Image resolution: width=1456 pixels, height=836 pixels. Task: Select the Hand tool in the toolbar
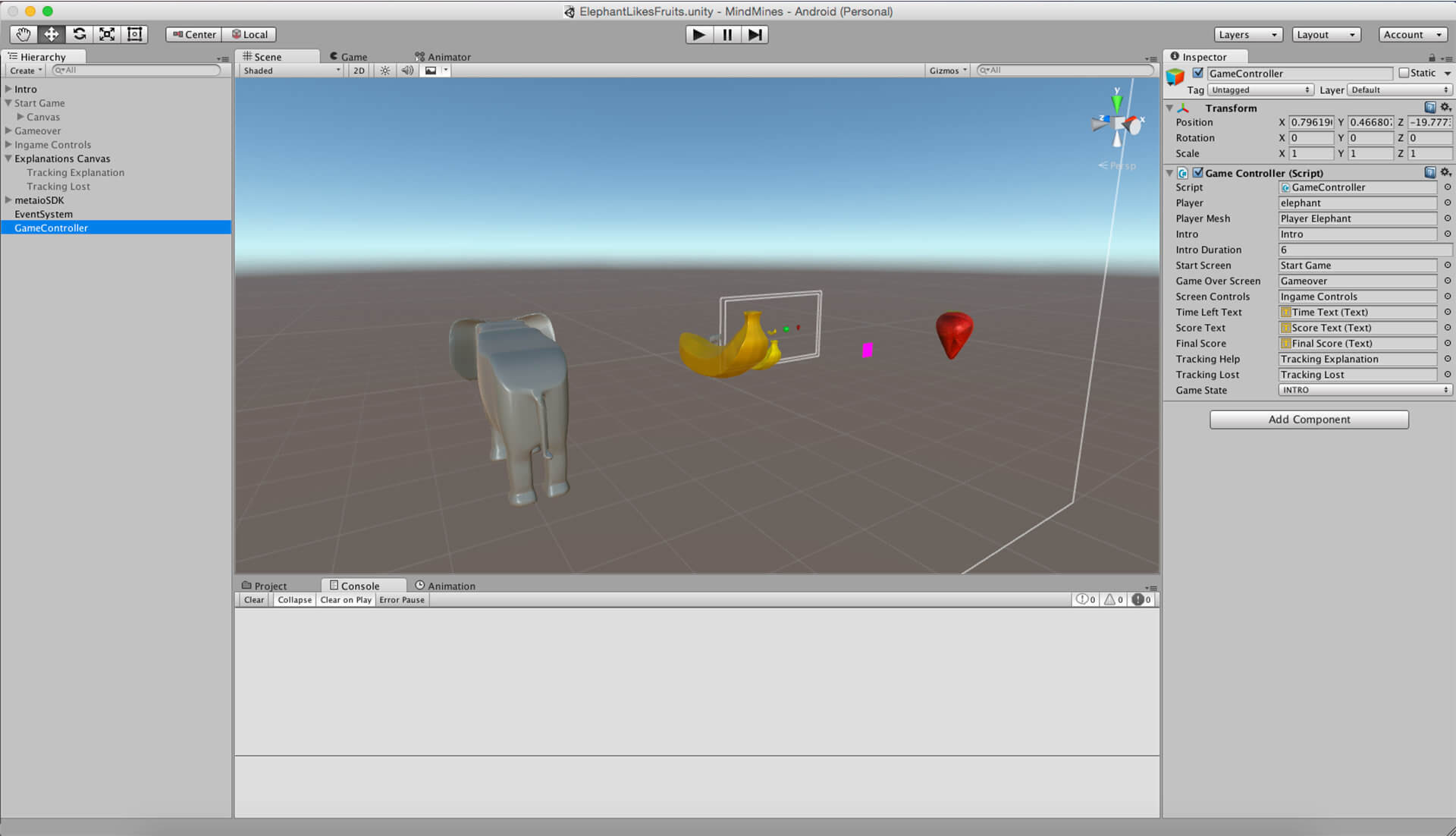point(22,34)
